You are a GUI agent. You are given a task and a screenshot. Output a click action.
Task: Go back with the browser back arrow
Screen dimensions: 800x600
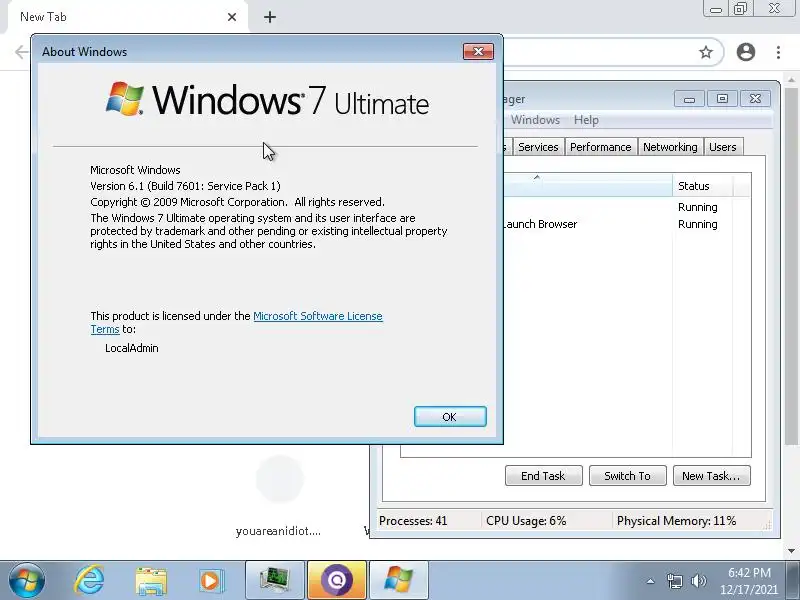(21, 52)
